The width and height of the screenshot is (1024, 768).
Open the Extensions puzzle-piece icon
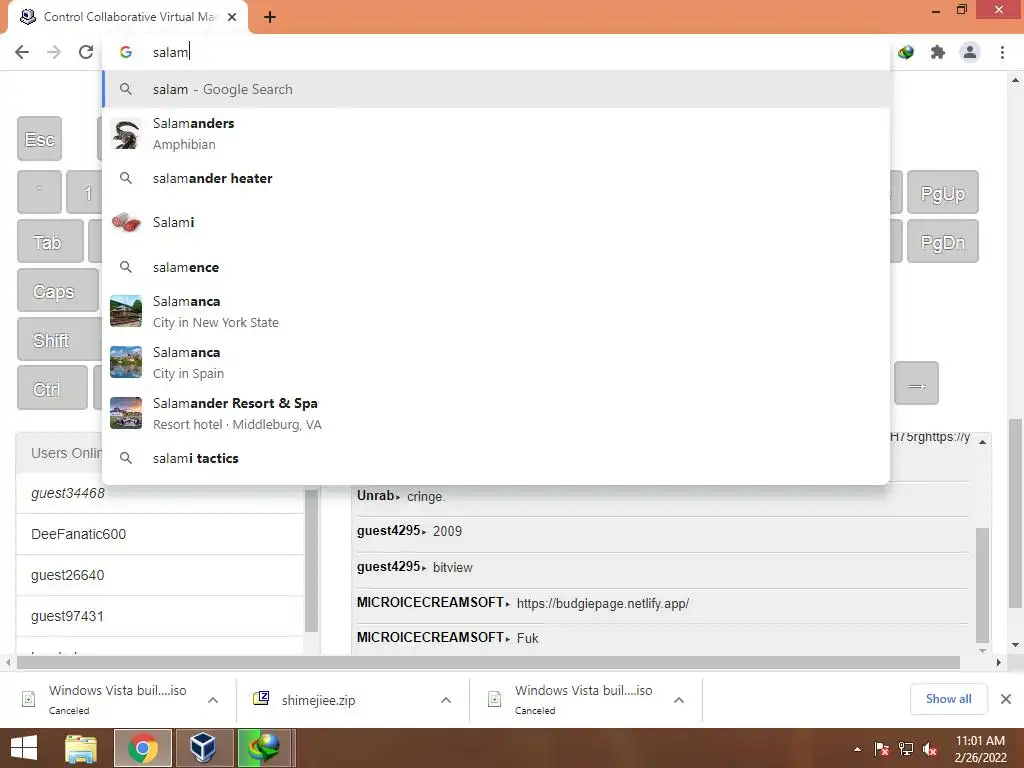point(938,52)
